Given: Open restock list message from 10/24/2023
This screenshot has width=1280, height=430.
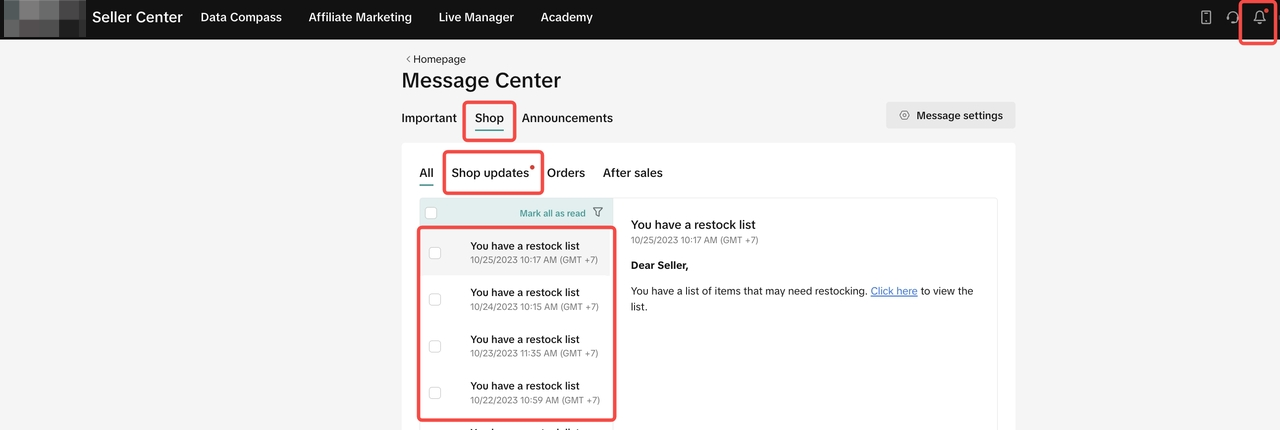Looking at the screenshot, I should coord(515,299).
